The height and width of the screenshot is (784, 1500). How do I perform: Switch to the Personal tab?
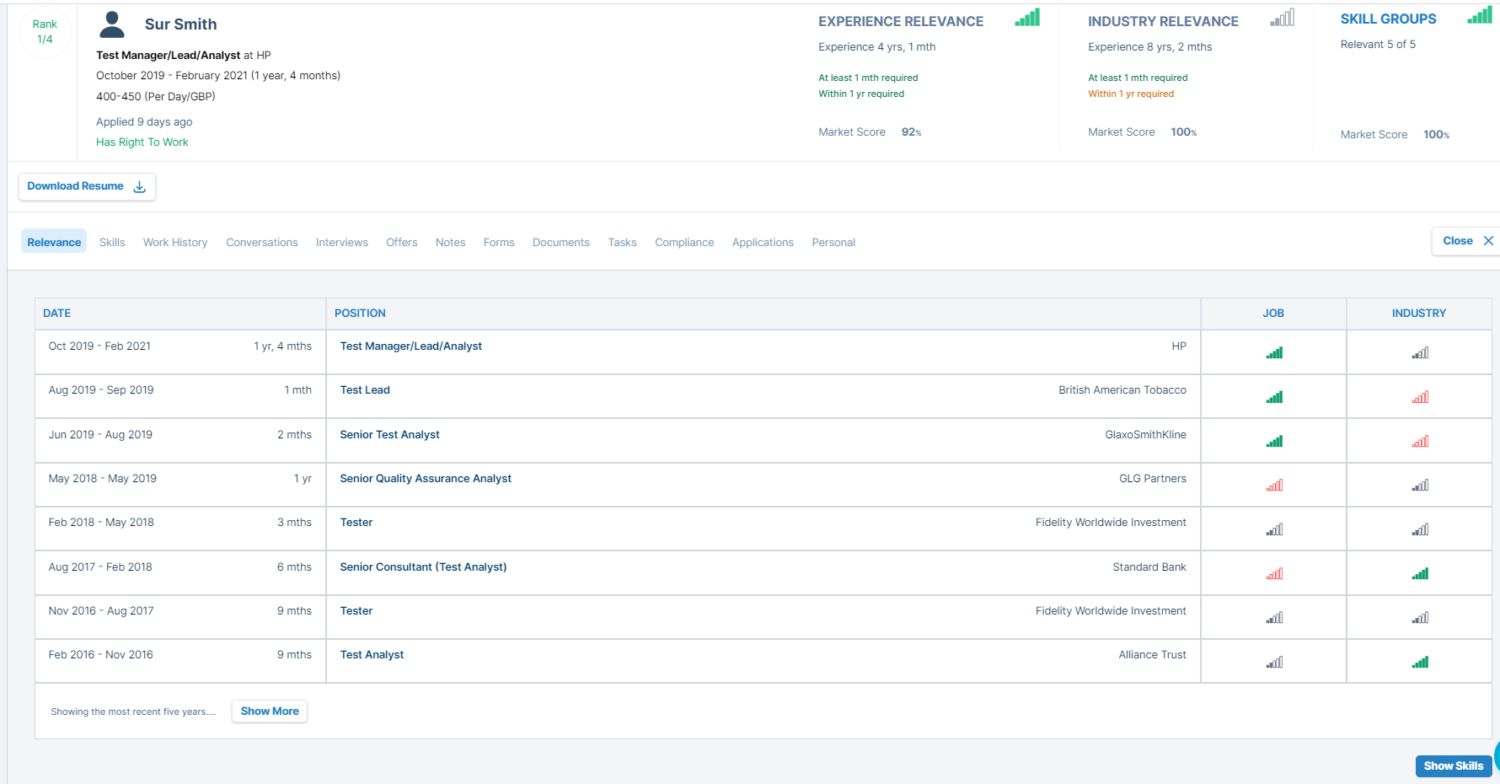pyautogui.click(x=833, y=242)
